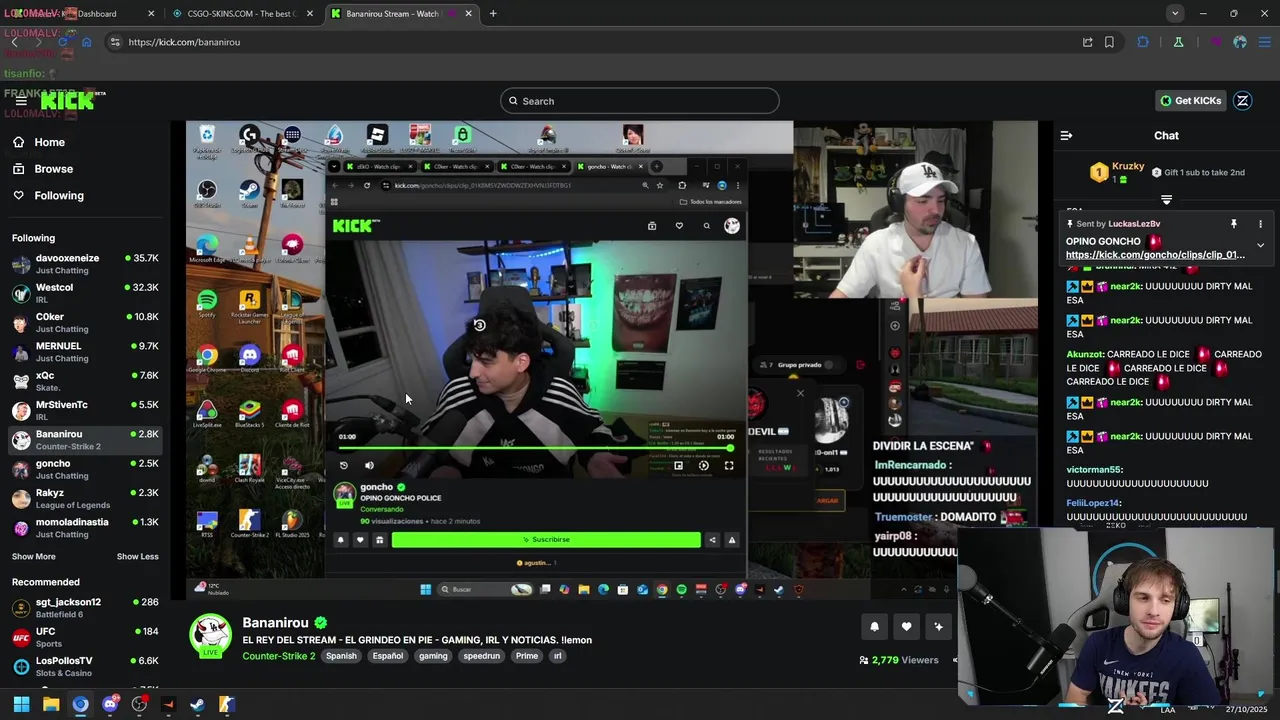Open goncho channel in Following list
Viewport: 1280px width, 720px height.
pos(85,469)
